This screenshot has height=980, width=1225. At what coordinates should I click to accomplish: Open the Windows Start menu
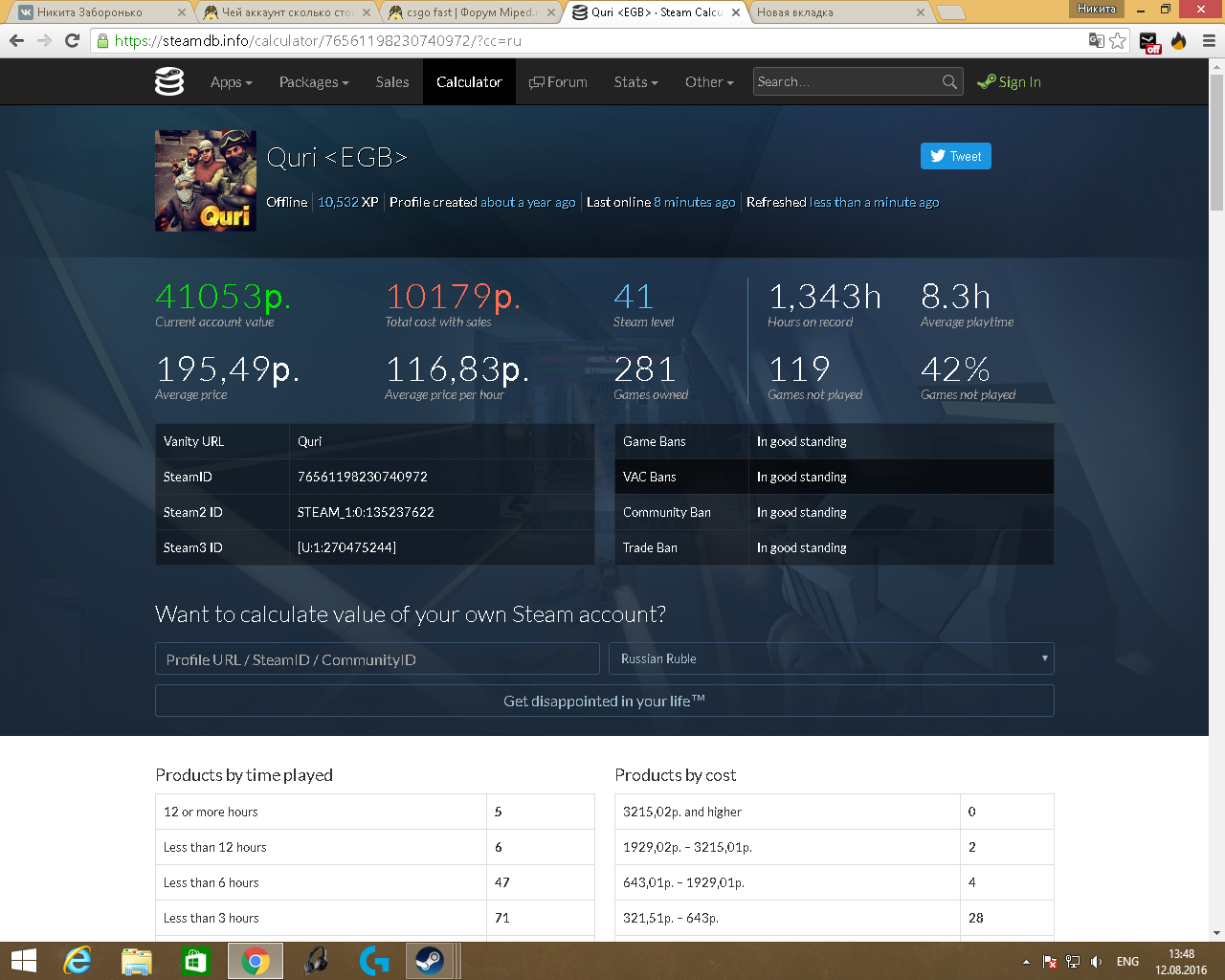click(x=23, y=961)
